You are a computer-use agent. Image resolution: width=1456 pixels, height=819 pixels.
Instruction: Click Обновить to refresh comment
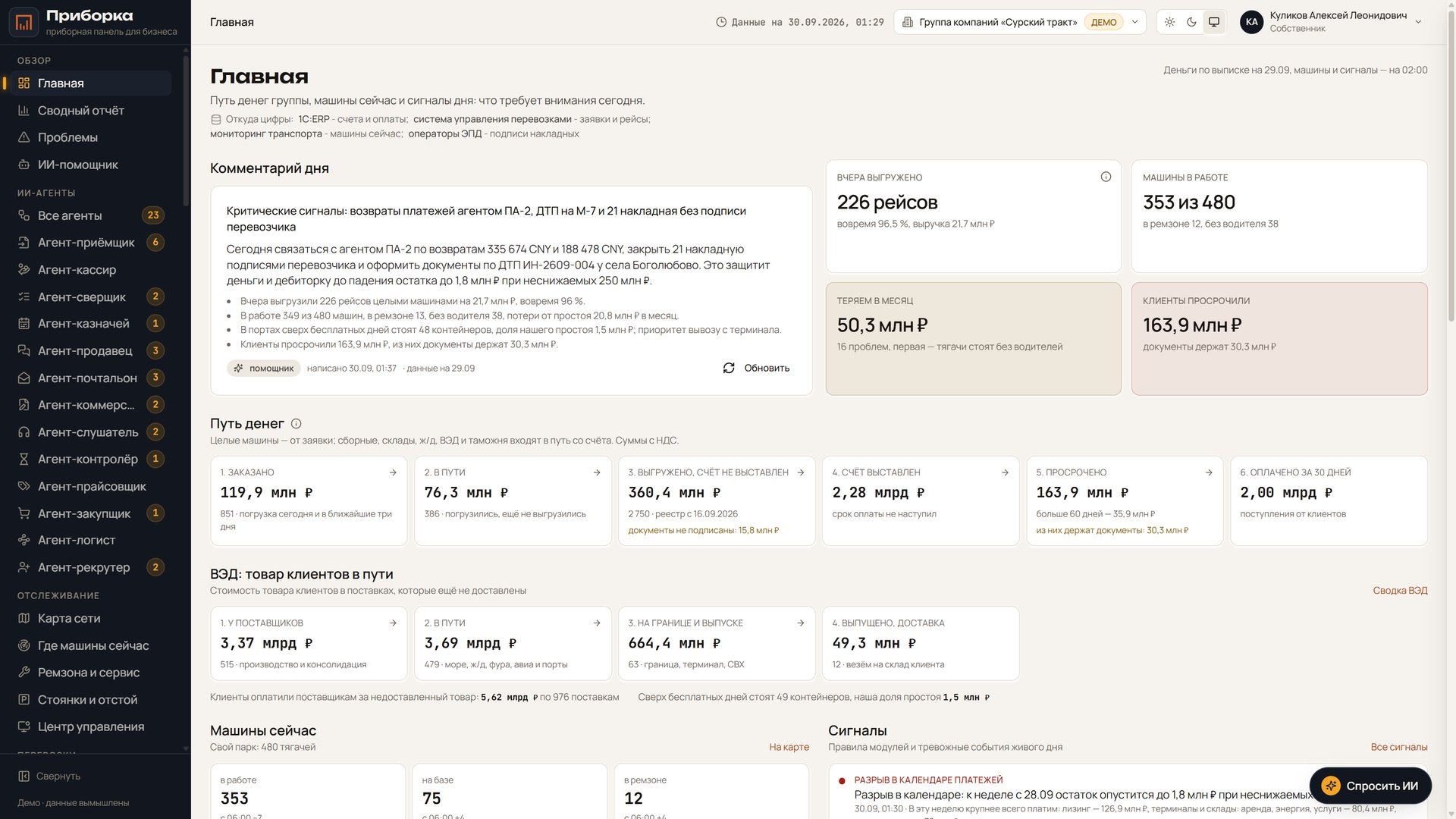pyautogui.click(x=756, y=368)
